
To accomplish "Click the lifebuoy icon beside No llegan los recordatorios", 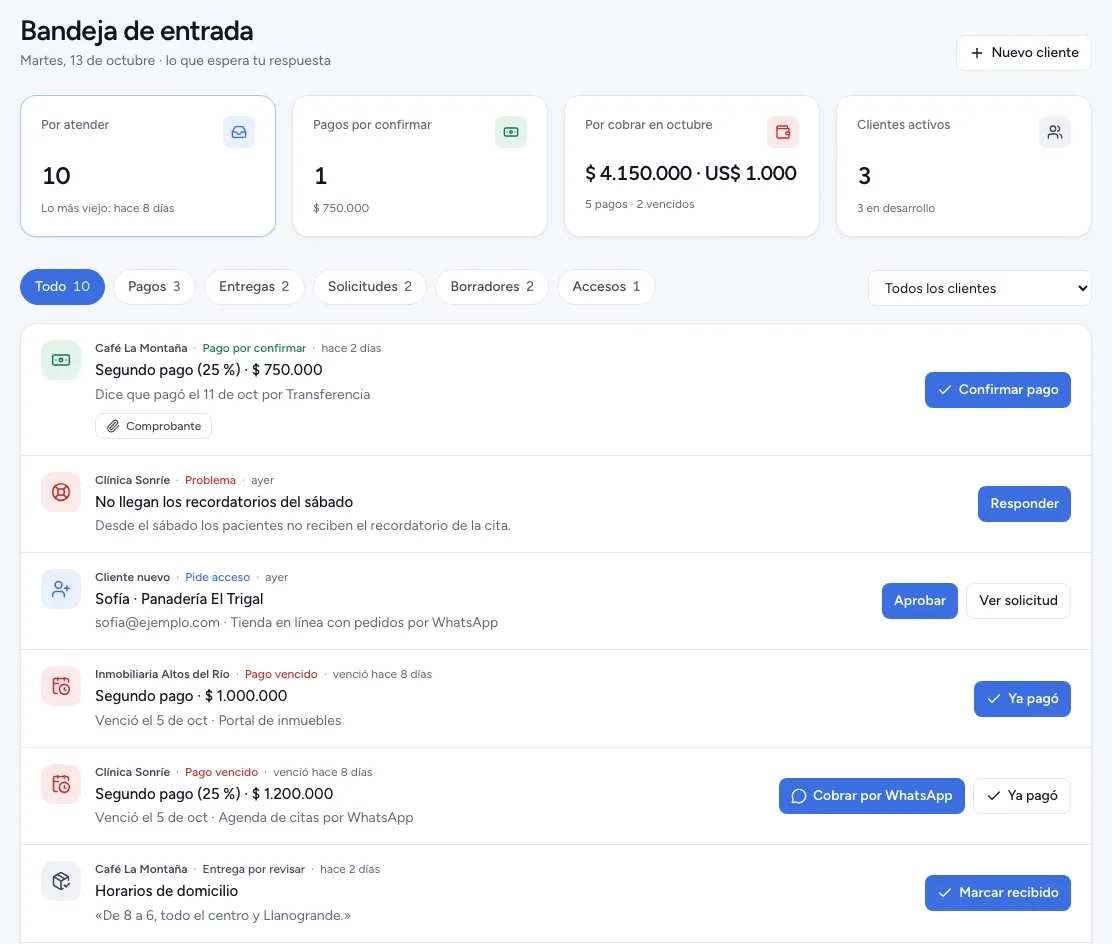I will coord(61,492).
